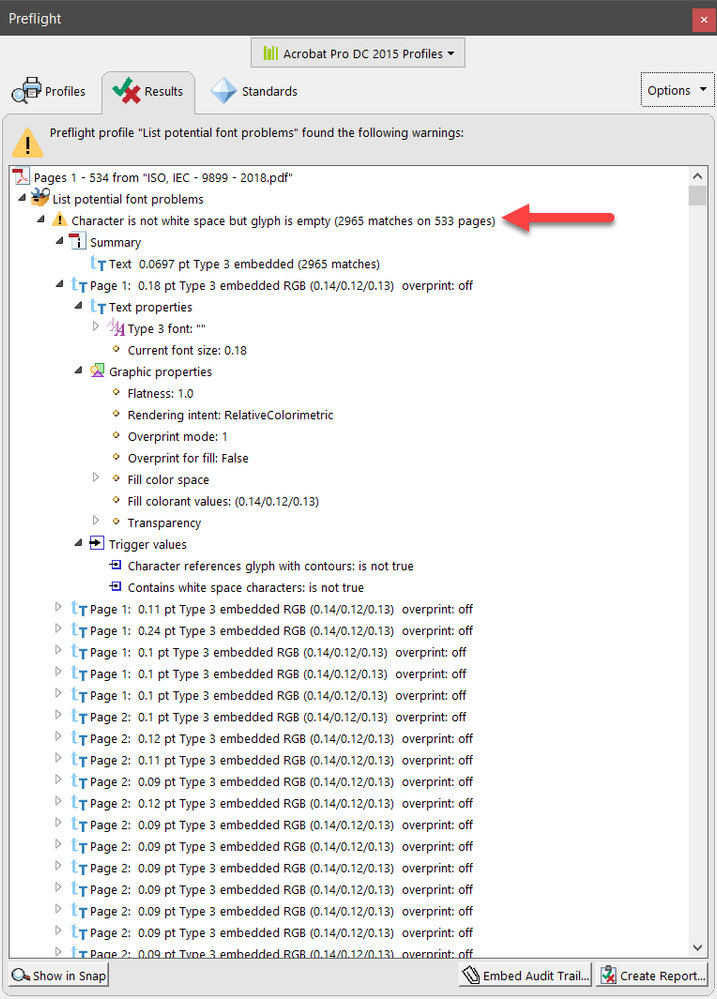Select the Page 1: 0.24 pt Type 3 row
717x999 pixels.
click(281, 631)
